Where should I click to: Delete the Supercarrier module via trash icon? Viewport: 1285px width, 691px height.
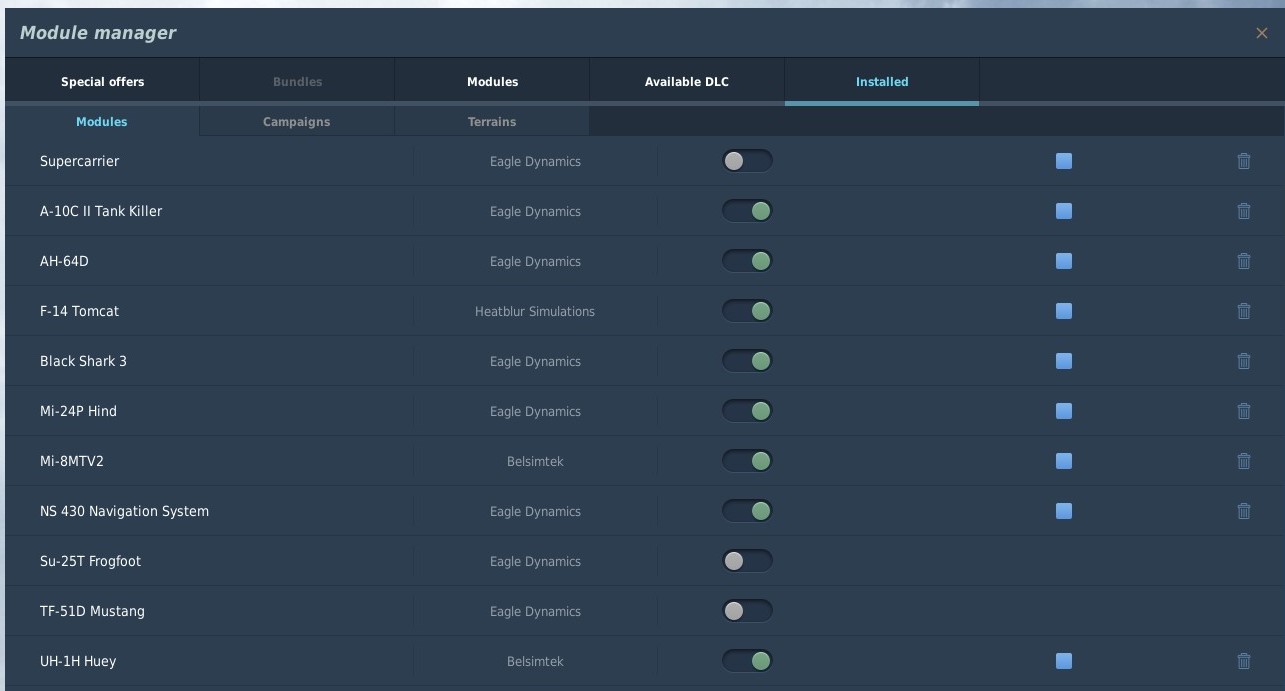[1244, 161]
